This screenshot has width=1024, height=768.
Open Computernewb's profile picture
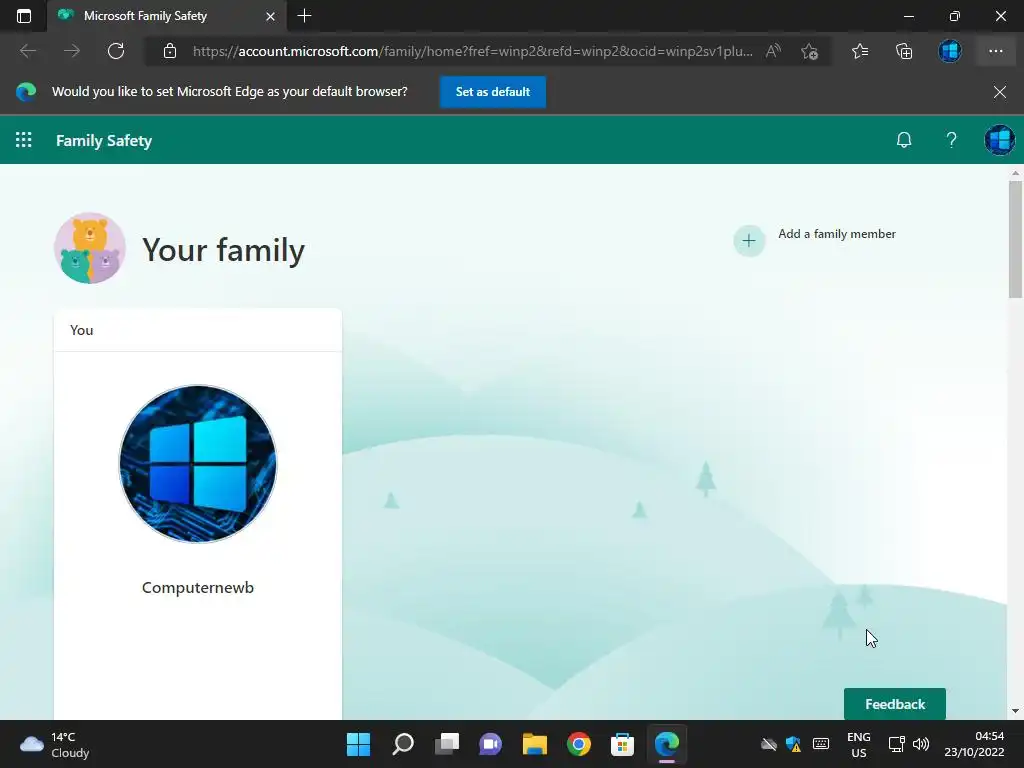[x=198, y=464]
